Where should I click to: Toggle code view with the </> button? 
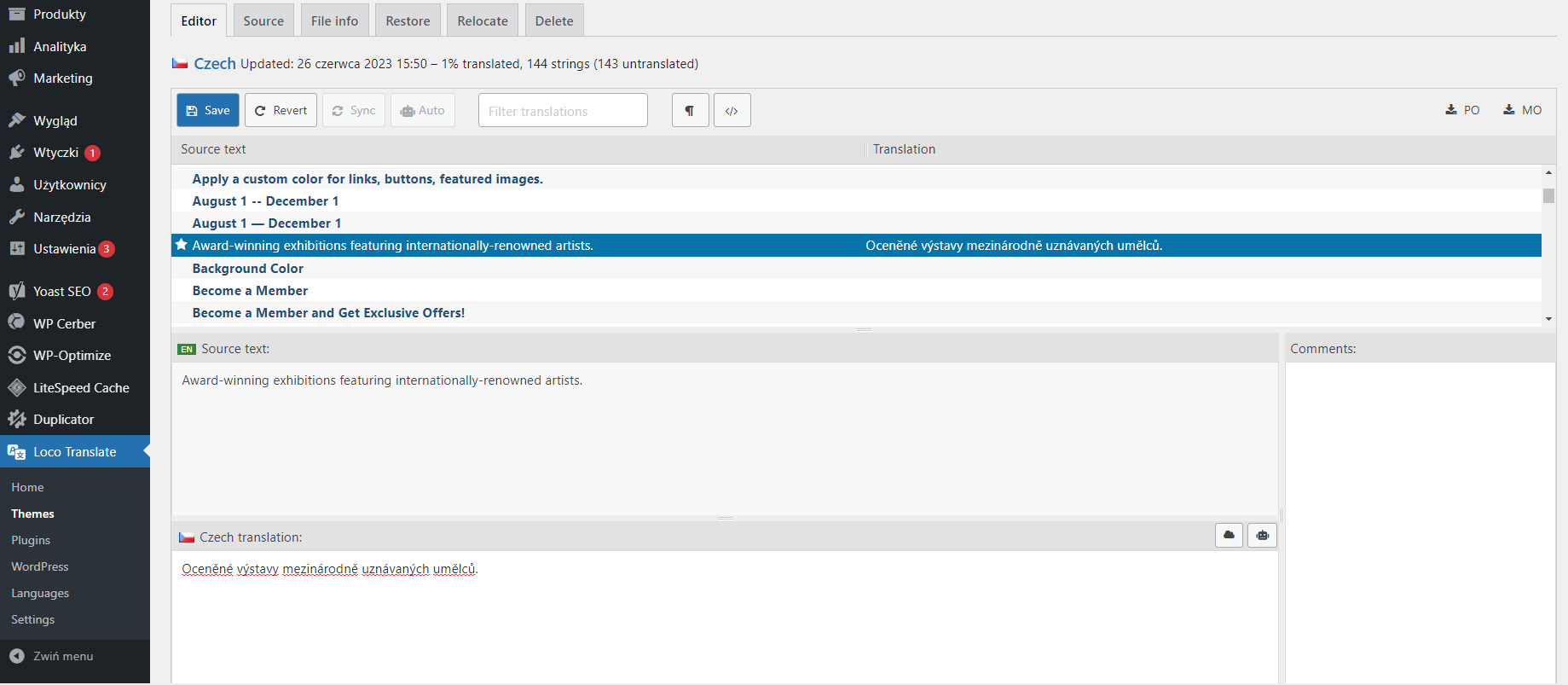pos(732,110)
